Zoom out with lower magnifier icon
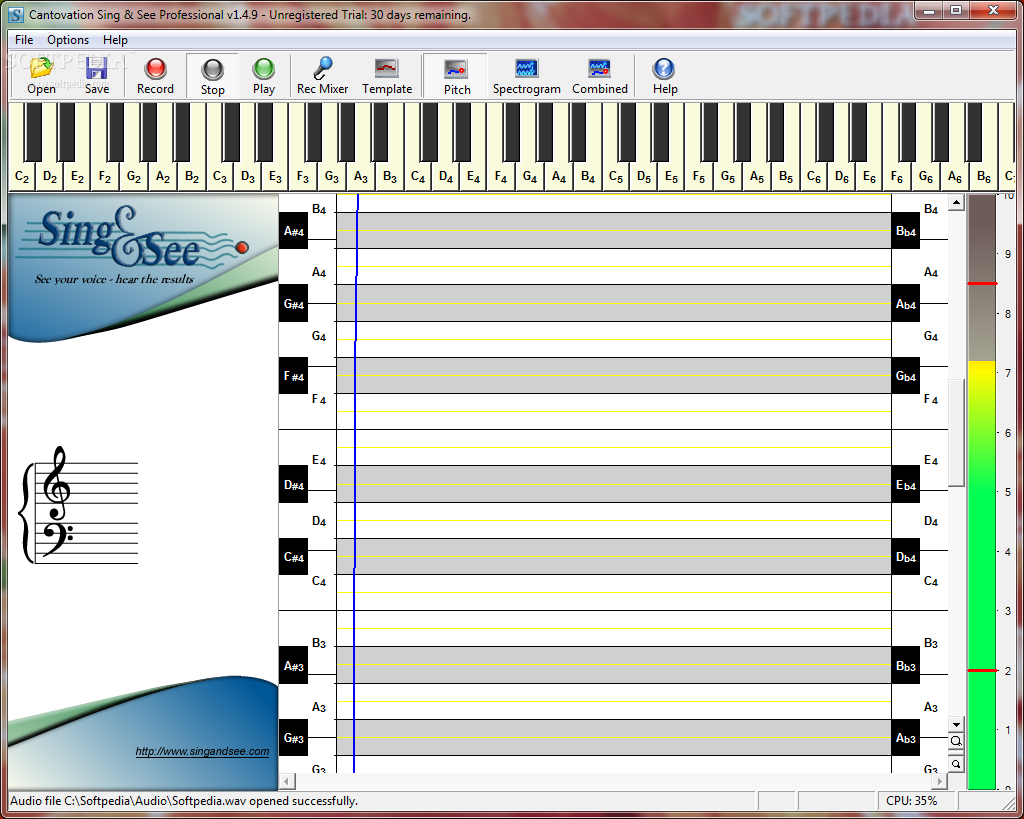1024x819 pixels. [956, 763]
